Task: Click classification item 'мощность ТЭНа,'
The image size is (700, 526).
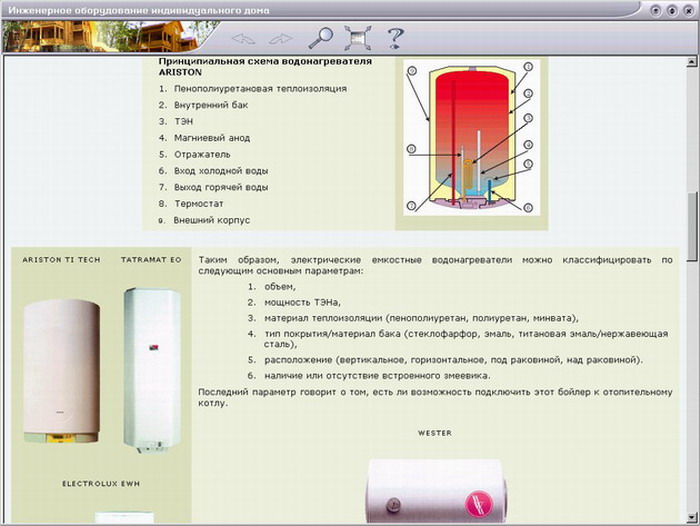Action: [x=302, y=302]
